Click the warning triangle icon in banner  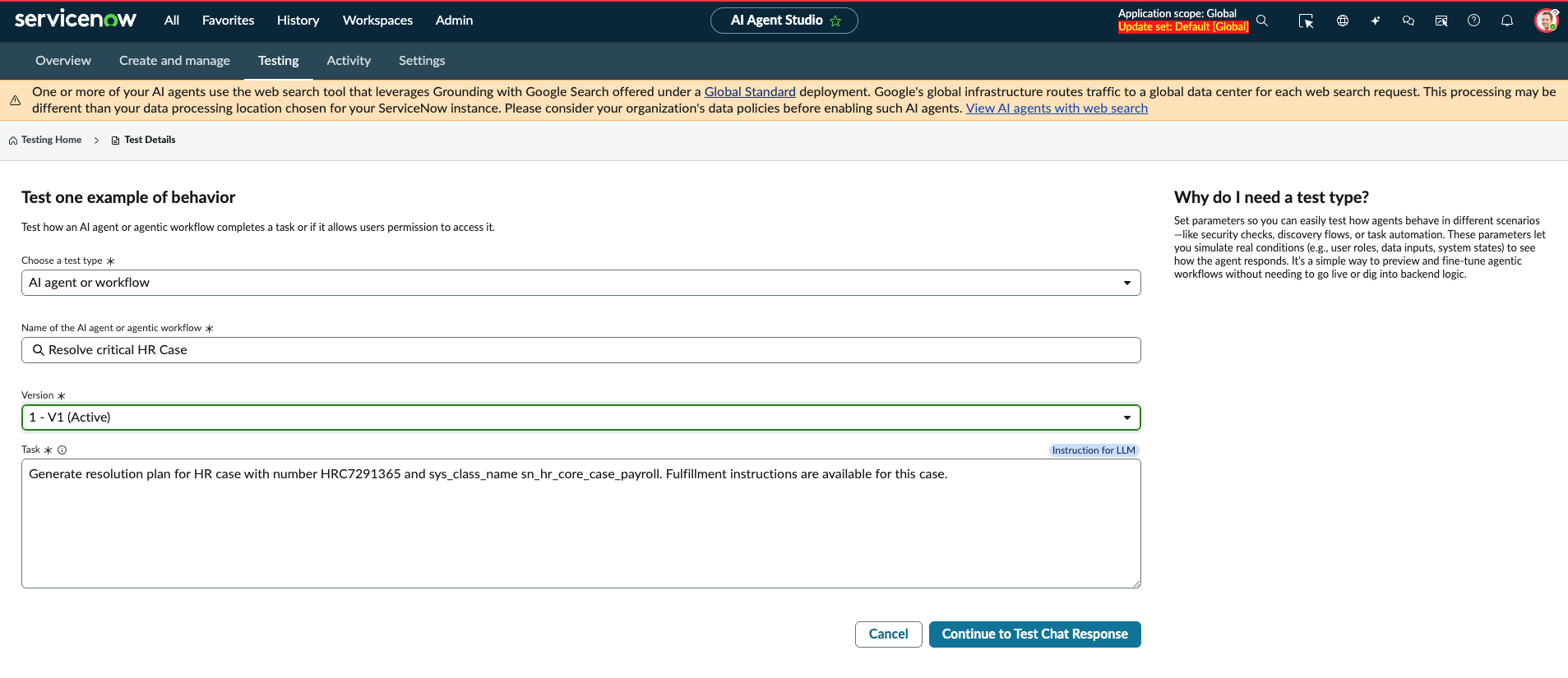click(x=15, y=100)
